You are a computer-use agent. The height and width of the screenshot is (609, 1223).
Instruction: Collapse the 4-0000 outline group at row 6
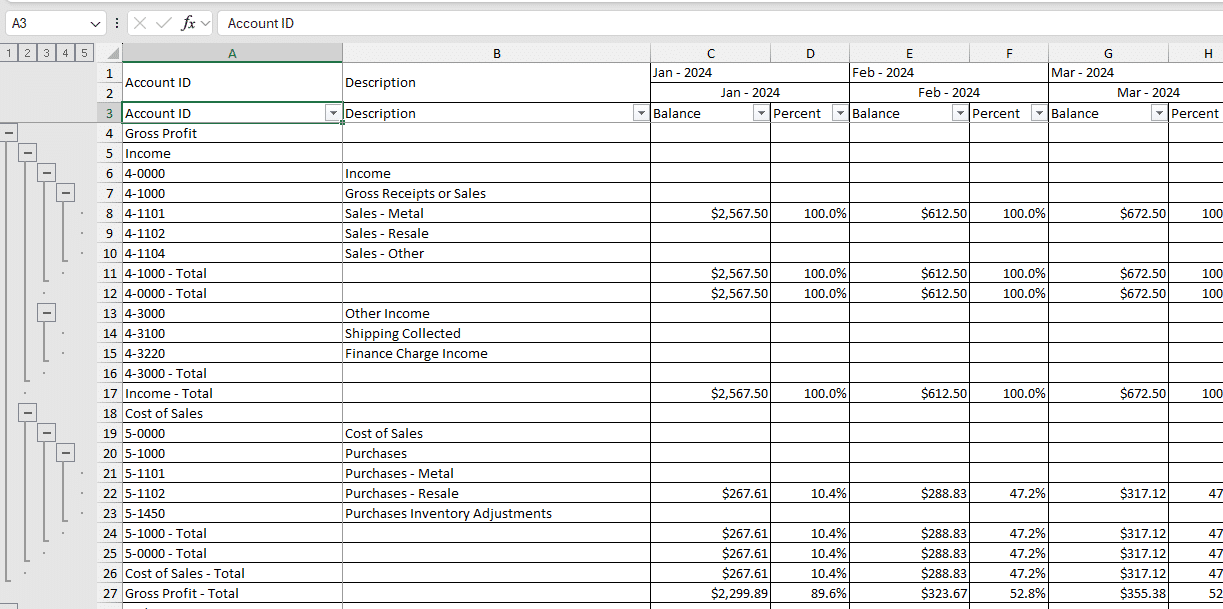(x=47, y=172)
